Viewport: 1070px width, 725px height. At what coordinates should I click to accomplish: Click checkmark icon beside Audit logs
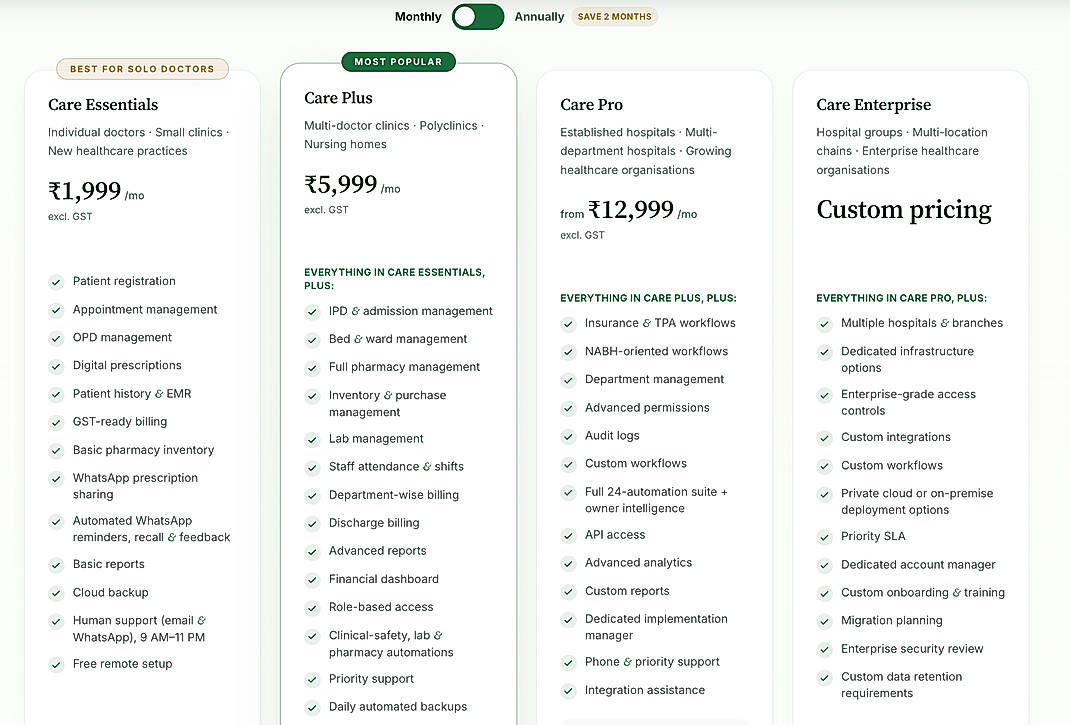point(568,436)
